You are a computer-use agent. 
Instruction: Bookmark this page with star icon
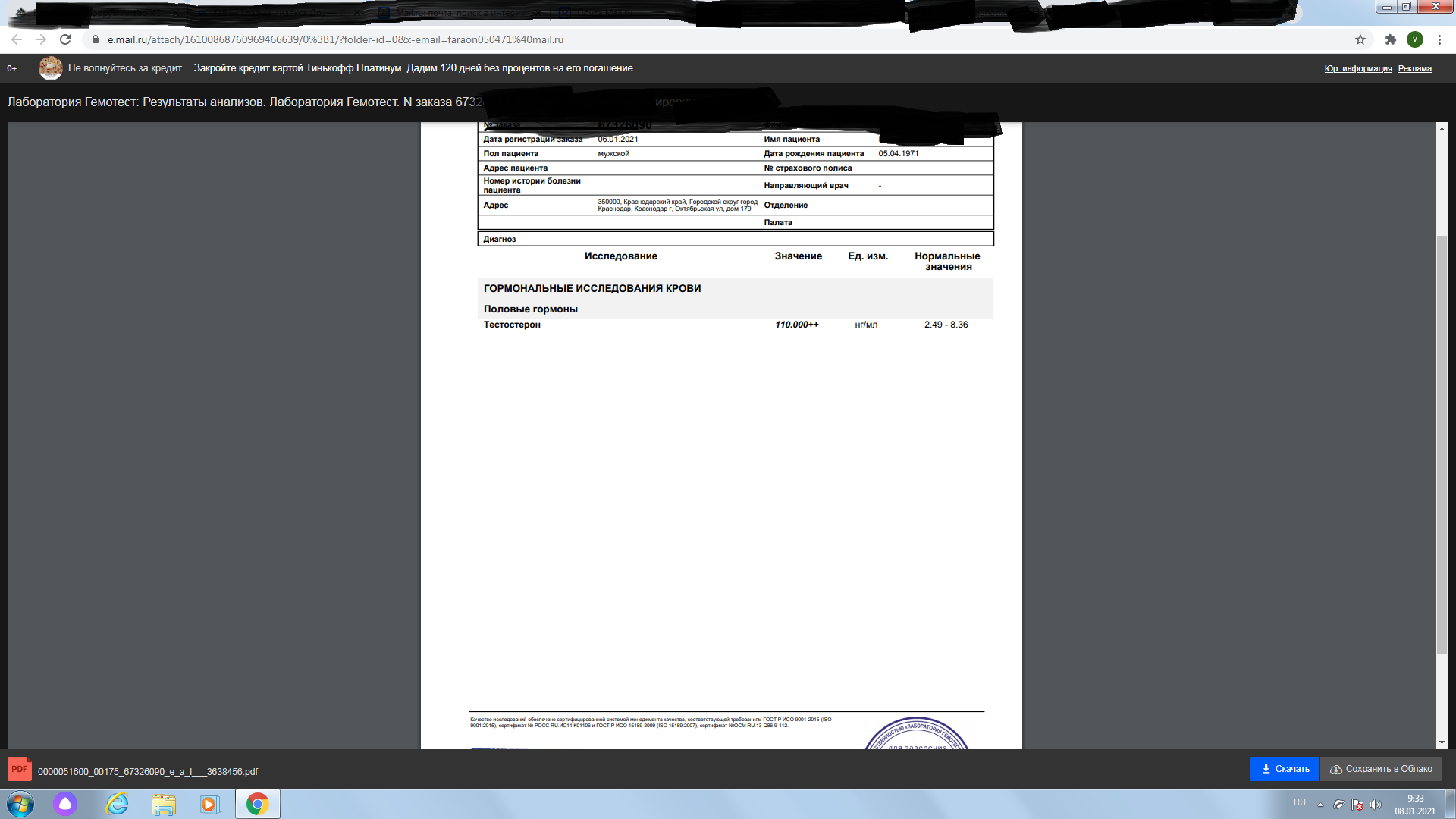(1360, 39)
